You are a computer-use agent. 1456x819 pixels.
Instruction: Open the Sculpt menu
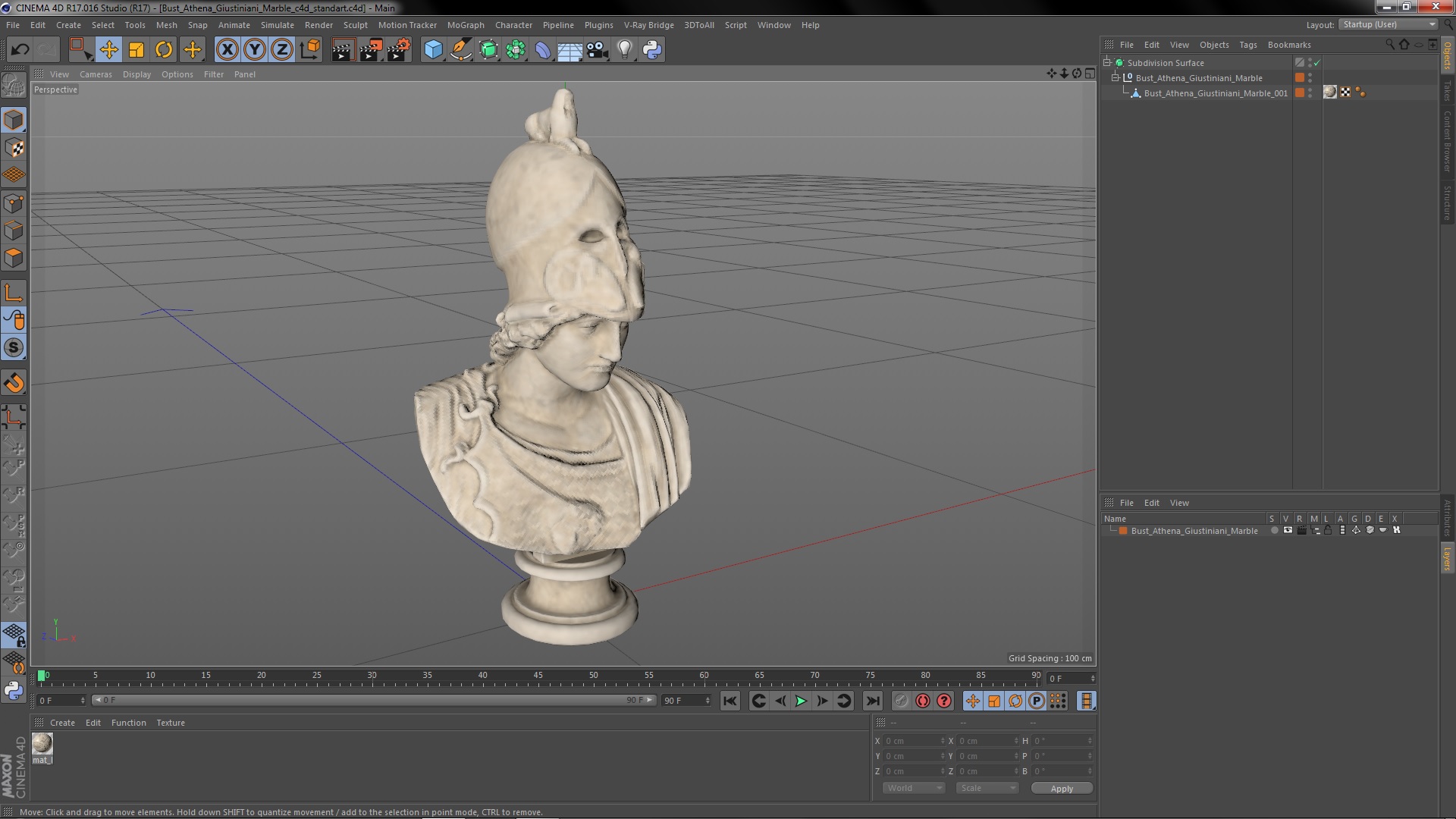click(x=355, y=25)
